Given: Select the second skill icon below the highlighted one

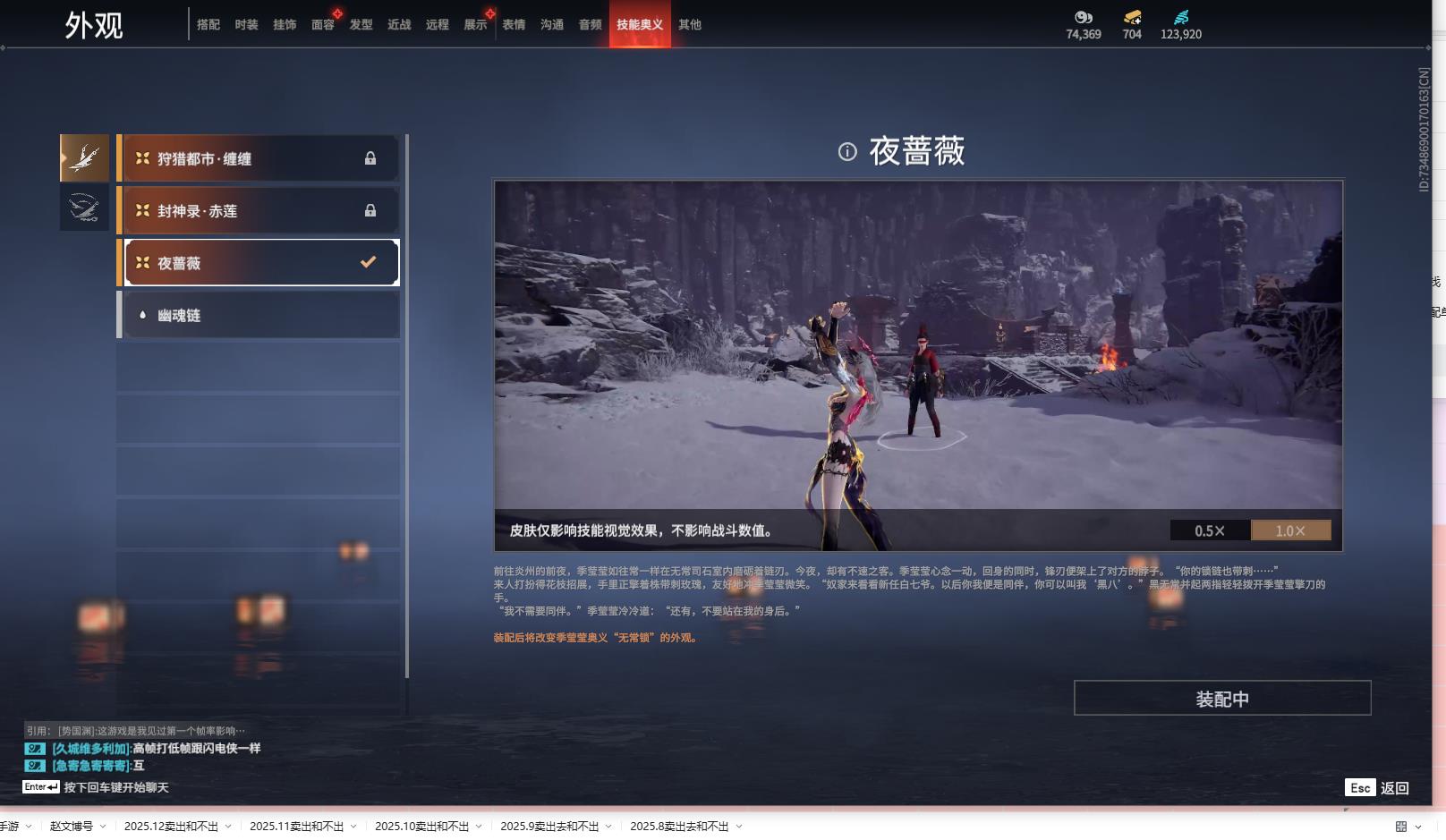Looking at the screenshot, I should pos(84,208).
